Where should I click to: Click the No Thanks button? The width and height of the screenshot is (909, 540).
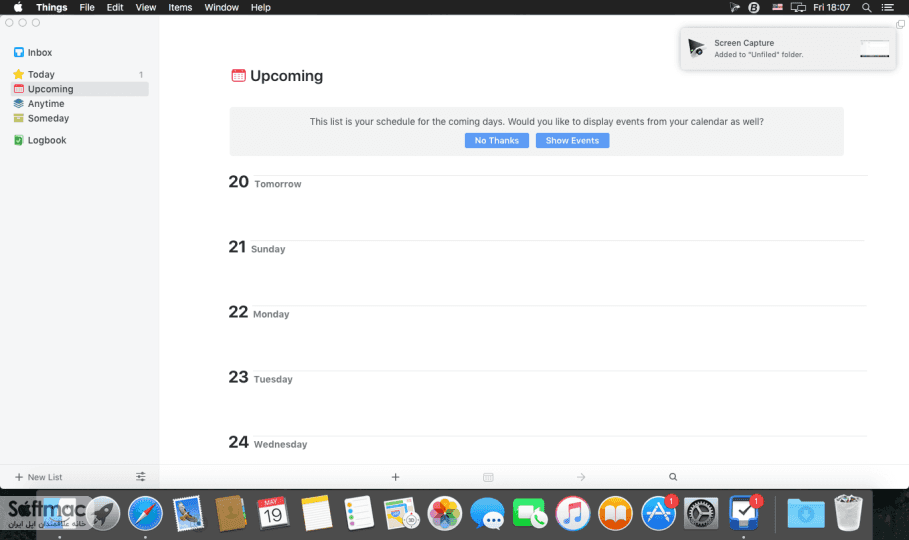pos(497,140)
